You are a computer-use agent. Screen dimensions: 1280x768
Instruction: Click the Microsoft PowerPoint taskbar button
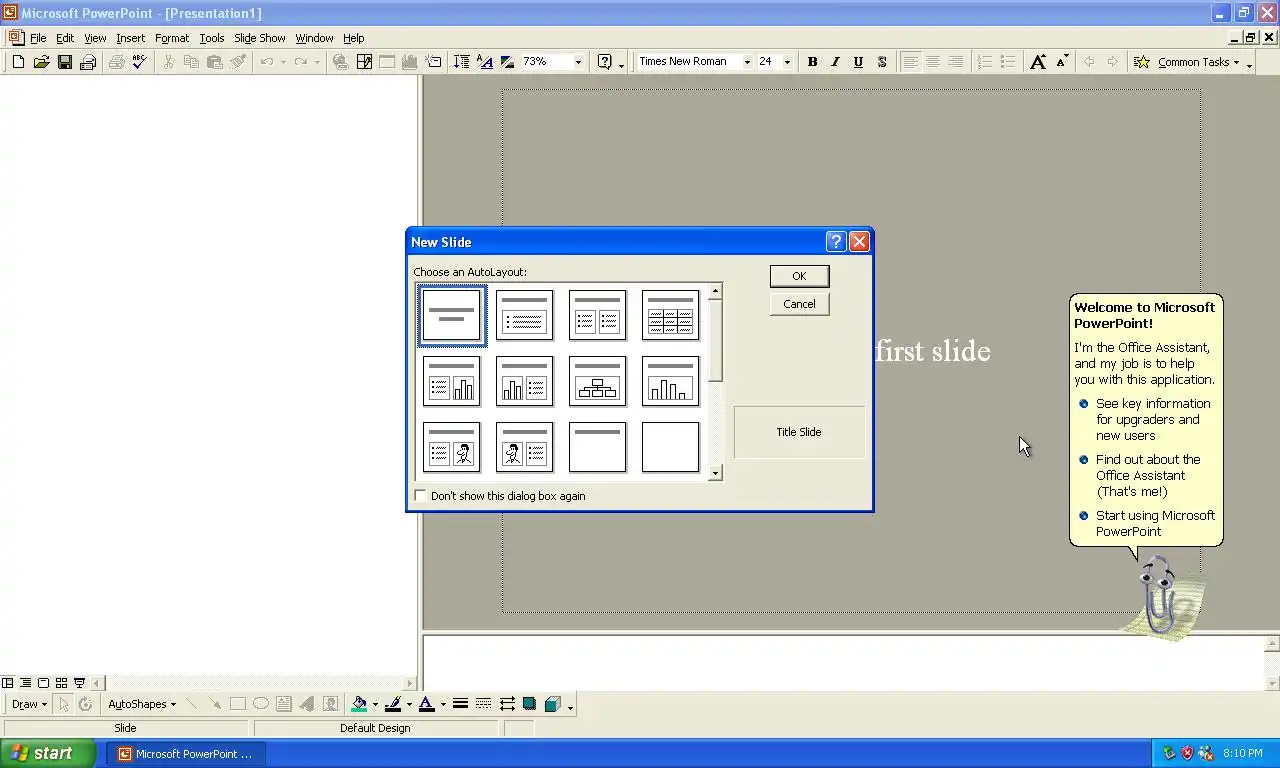(186, 754)
